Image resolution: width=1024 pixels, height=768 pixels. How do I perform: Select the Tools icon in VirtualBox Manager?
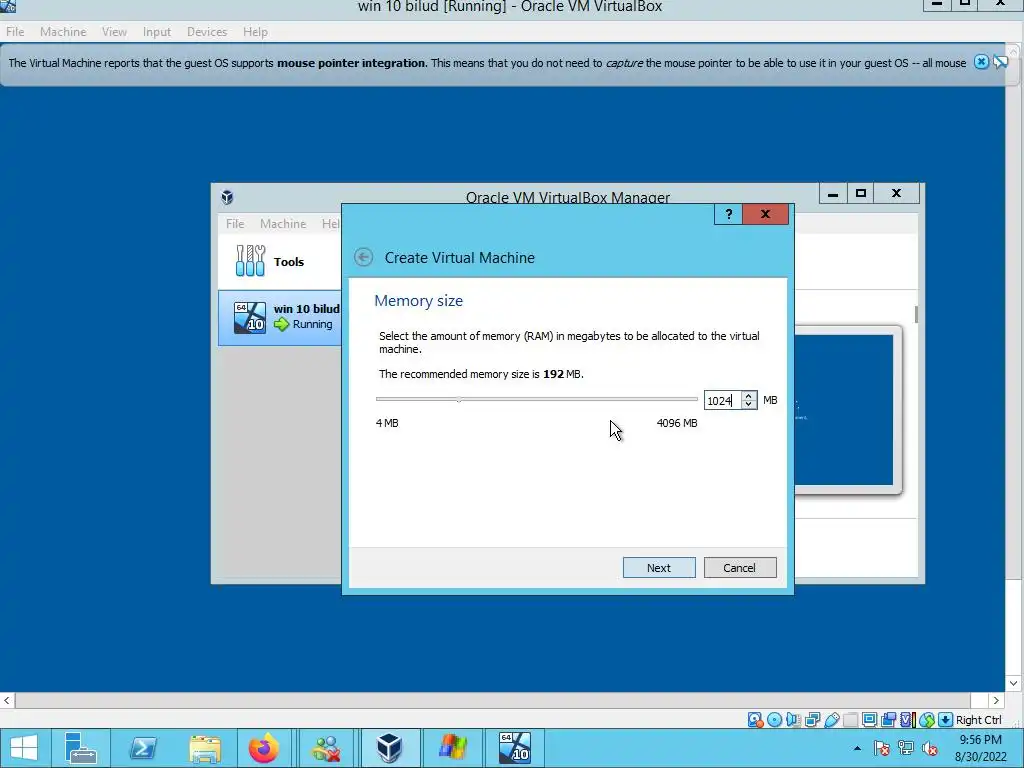[251, 261]
